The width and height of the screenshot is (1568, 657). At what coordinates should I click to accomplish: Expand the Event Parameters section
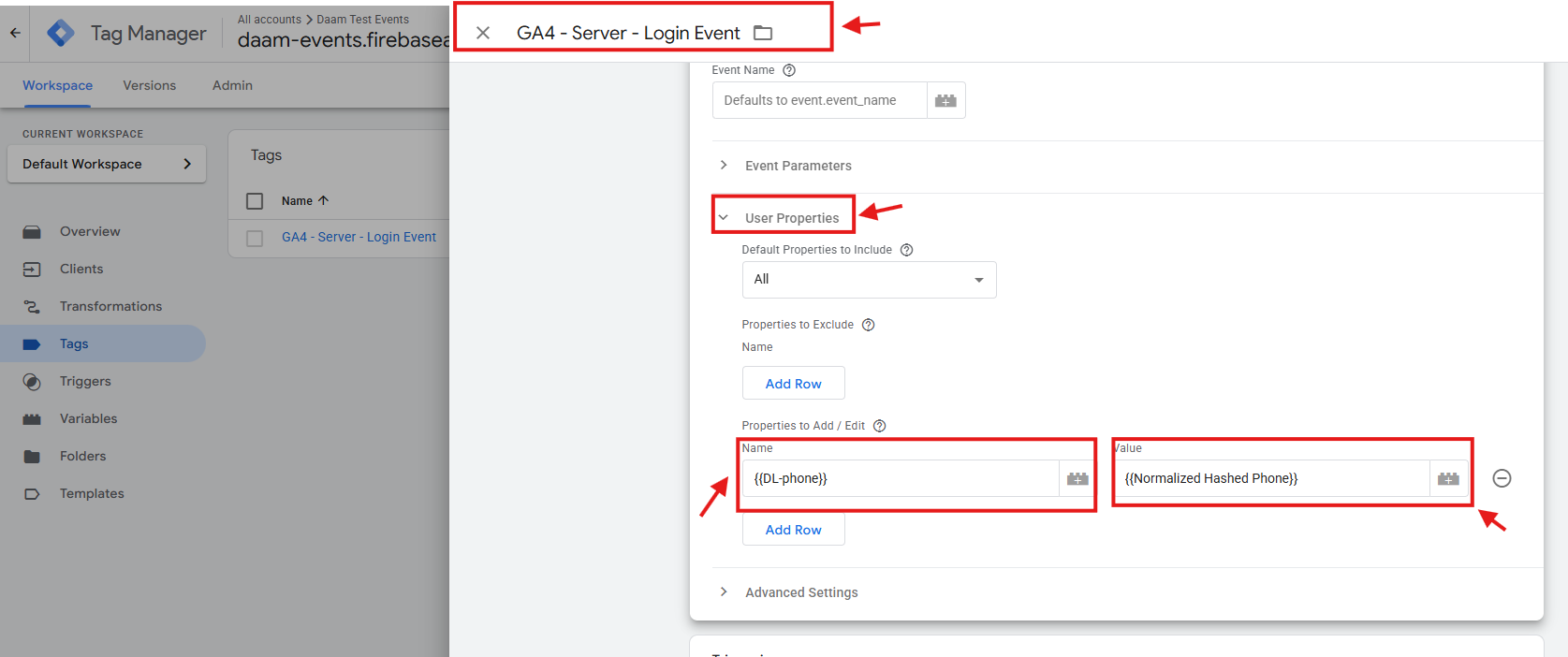(724, 166)
